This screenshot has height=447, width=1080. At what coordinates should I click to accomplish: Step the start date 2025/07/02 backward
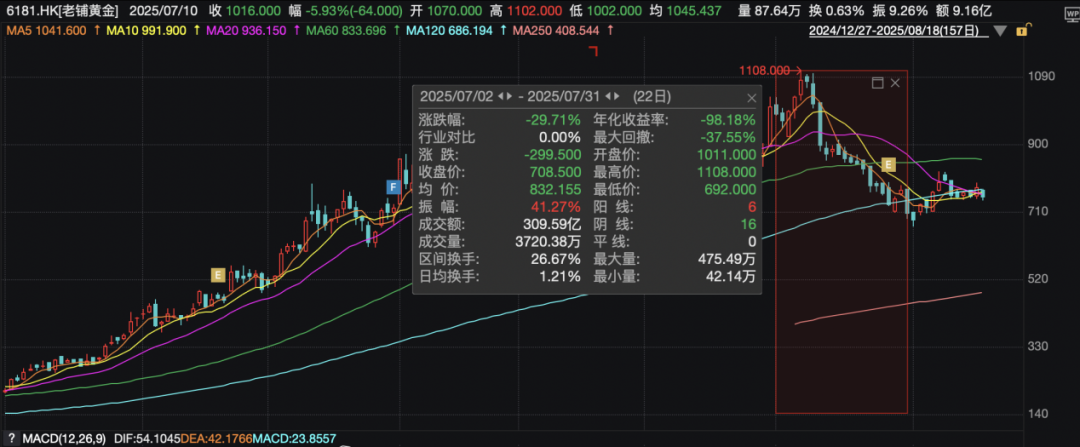[499, 97]
